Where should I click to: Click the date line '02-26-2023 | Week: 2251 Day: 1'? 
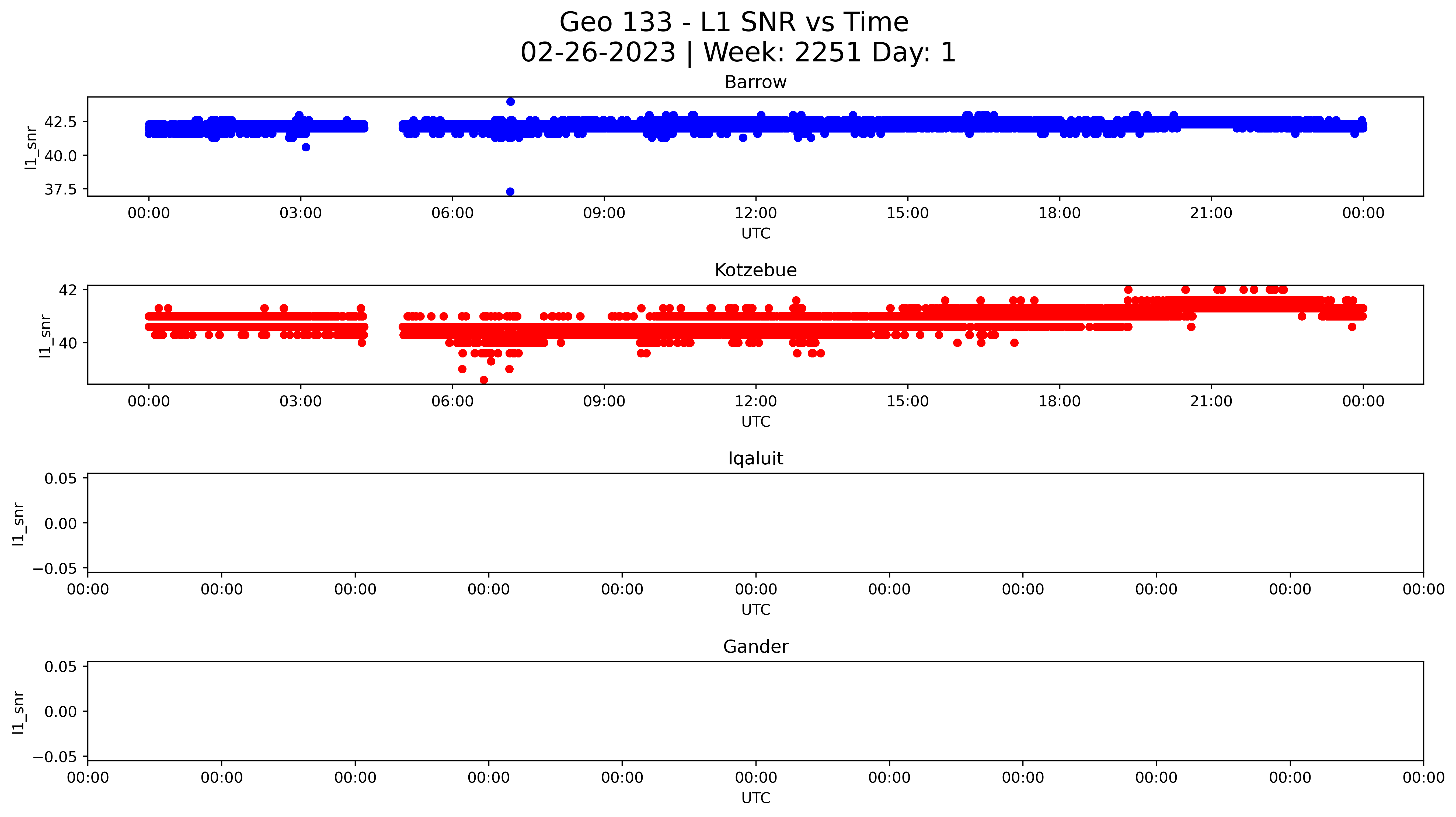tap(738, 53)
